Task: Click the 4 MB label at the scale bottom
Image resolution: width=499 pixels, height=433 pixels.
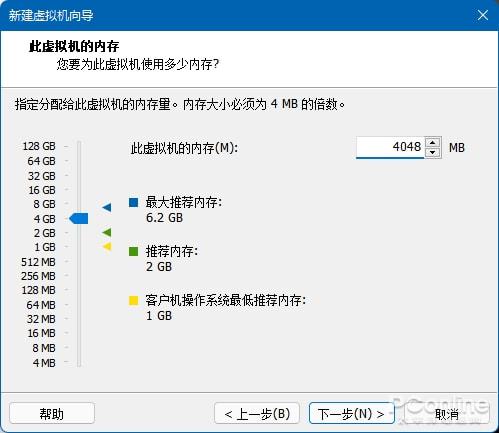Action: point(44,363)
